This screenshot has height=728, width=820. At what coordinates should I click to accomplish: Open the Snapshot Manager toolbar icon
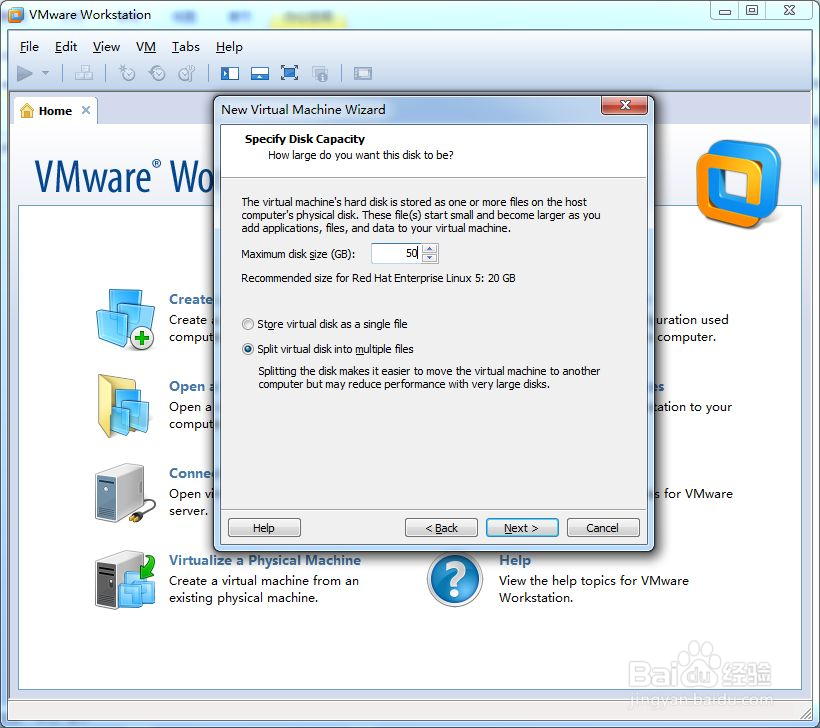click(187, 73)
